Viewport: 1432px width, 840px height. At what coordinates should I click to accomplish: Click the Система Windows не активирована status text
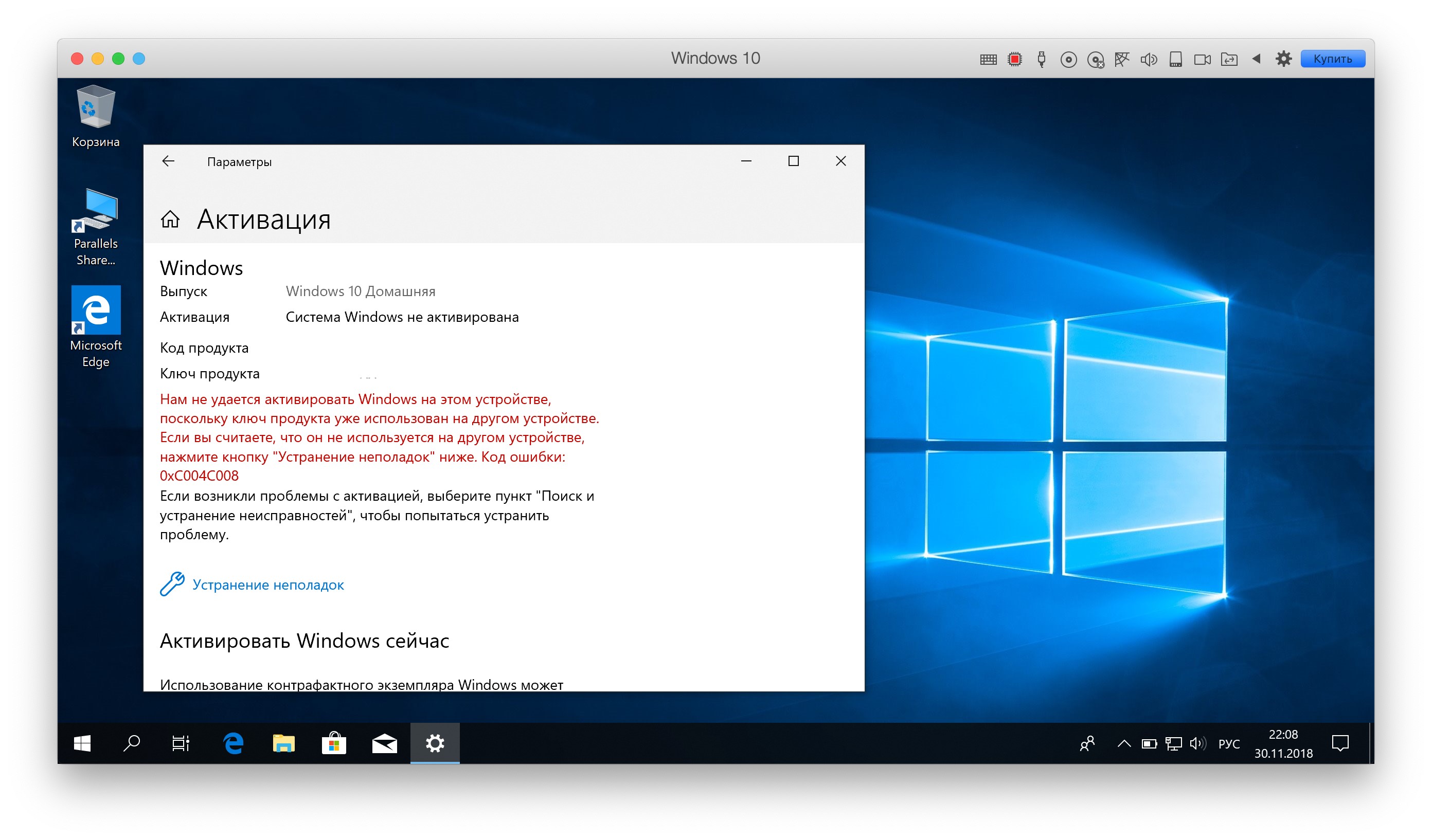[402, 317]
